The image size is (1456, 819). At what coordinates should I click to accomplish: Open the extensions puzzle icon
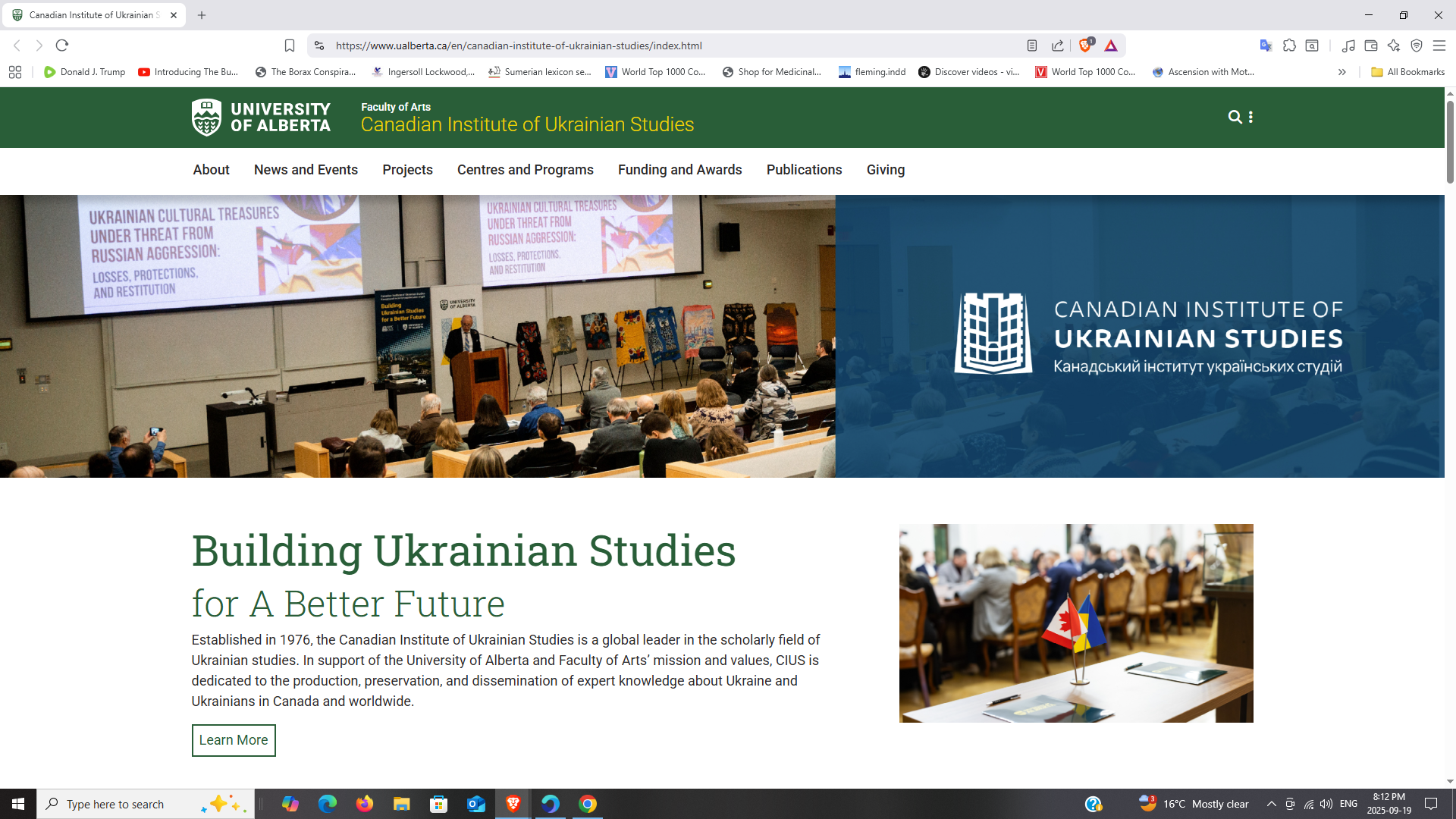pyautogui.click(x=1289, y=45)
